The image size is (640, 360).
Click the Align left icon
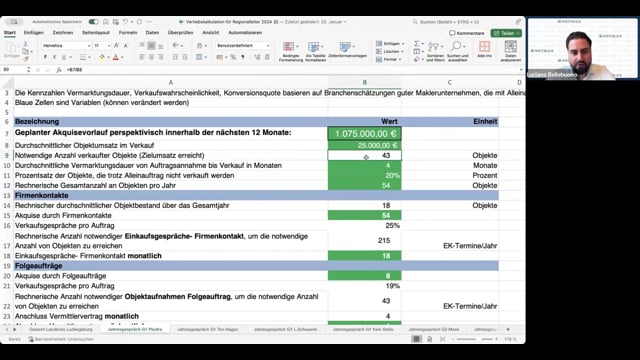tap(142, 57)
